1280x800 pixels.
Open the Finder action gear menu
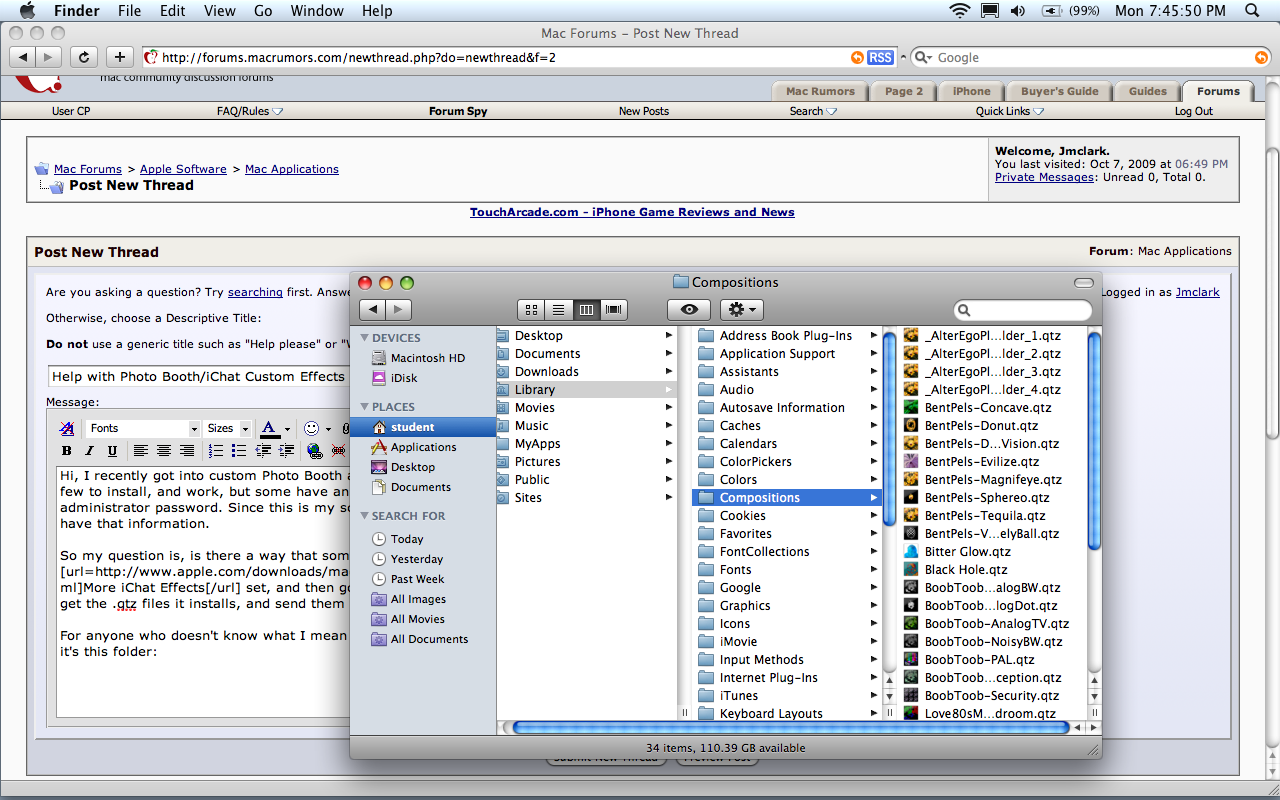tap(741, 310)
